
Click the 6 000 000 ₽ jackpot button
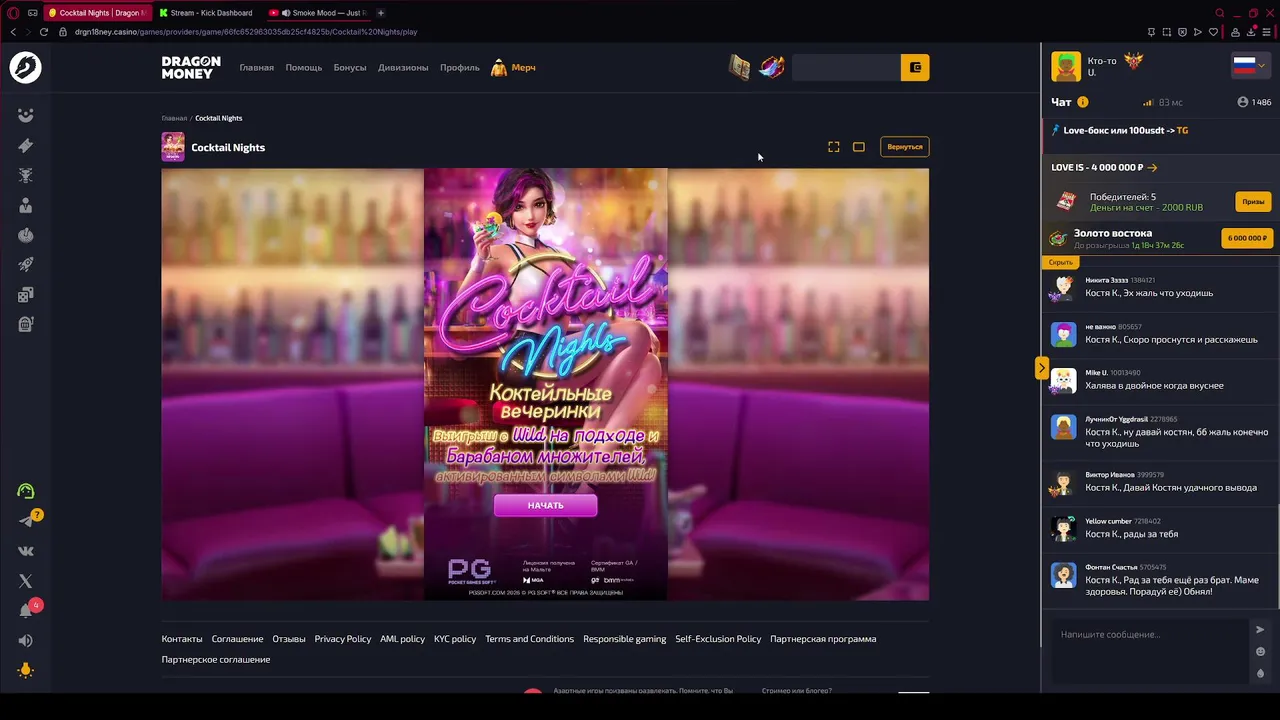(x=1247, y=238)
